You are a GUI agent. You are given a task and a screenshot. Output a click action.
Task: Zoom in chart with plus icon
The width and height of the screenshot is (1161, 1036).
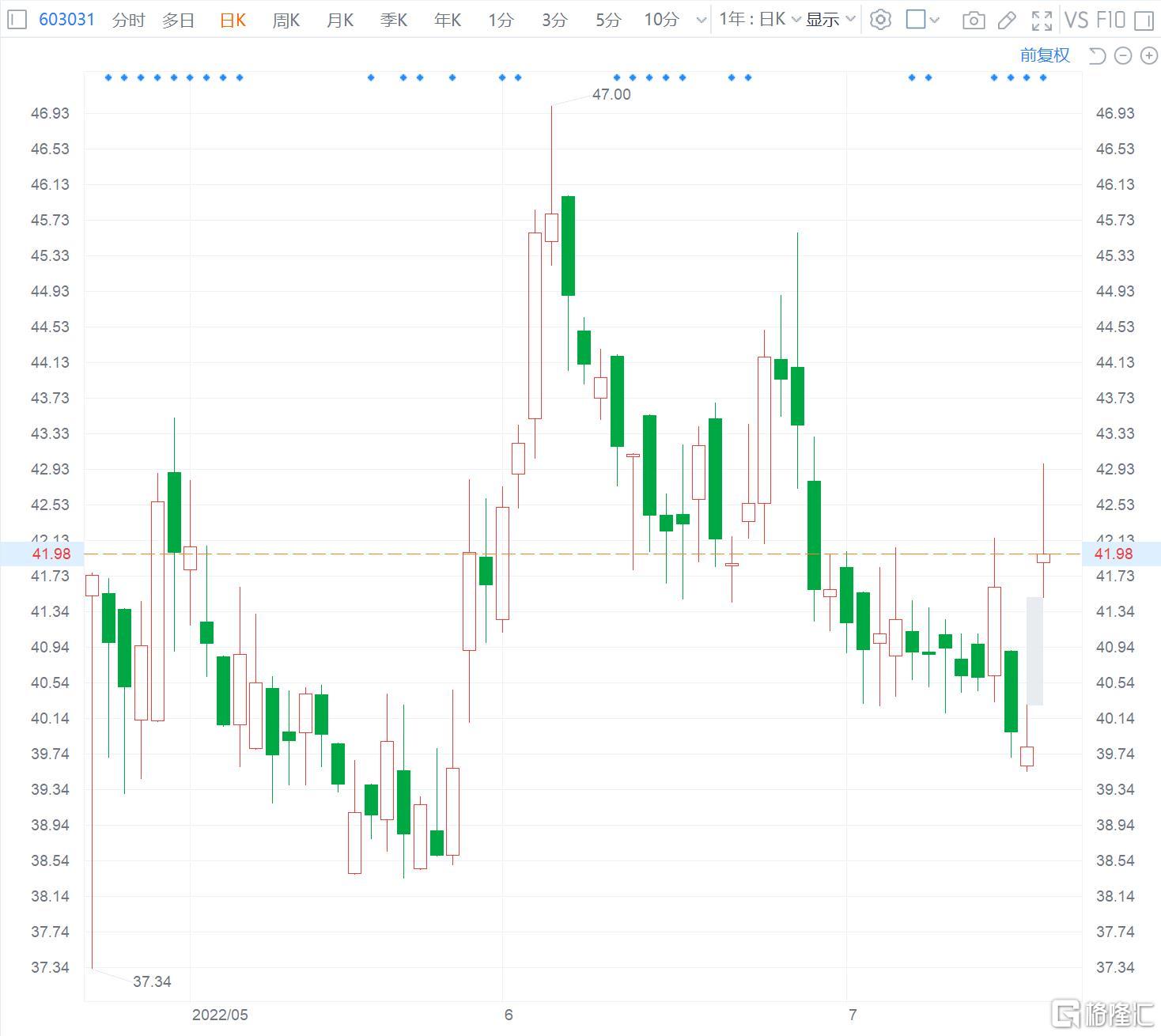pos(1148,55)
